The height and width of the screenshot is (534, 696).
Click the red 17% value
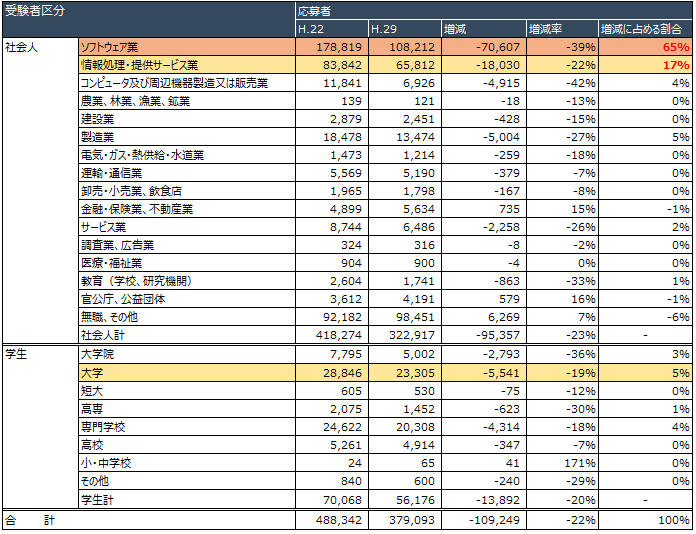(676, 65)
